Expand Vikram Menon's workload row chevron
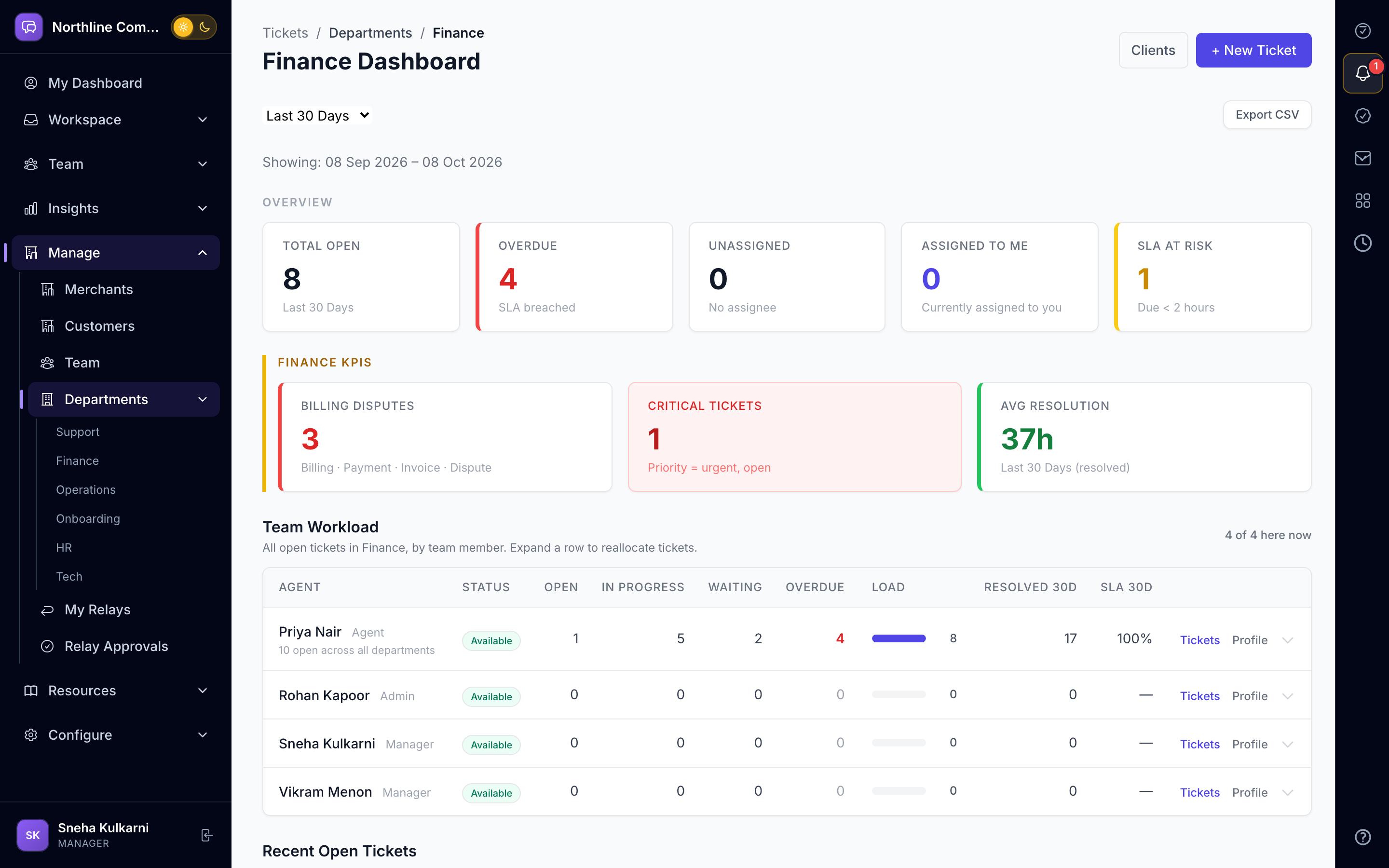 pos(1287,792)
